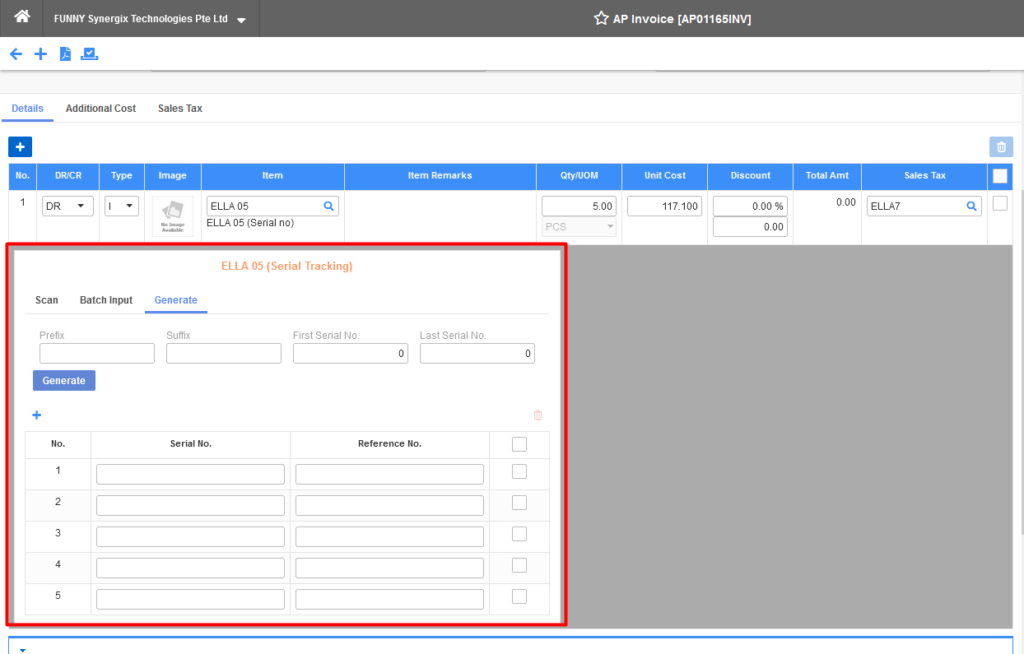The image size is (1024, 654).
Task: Open the DR/CR dropdown
Action: tap(67, 205)
